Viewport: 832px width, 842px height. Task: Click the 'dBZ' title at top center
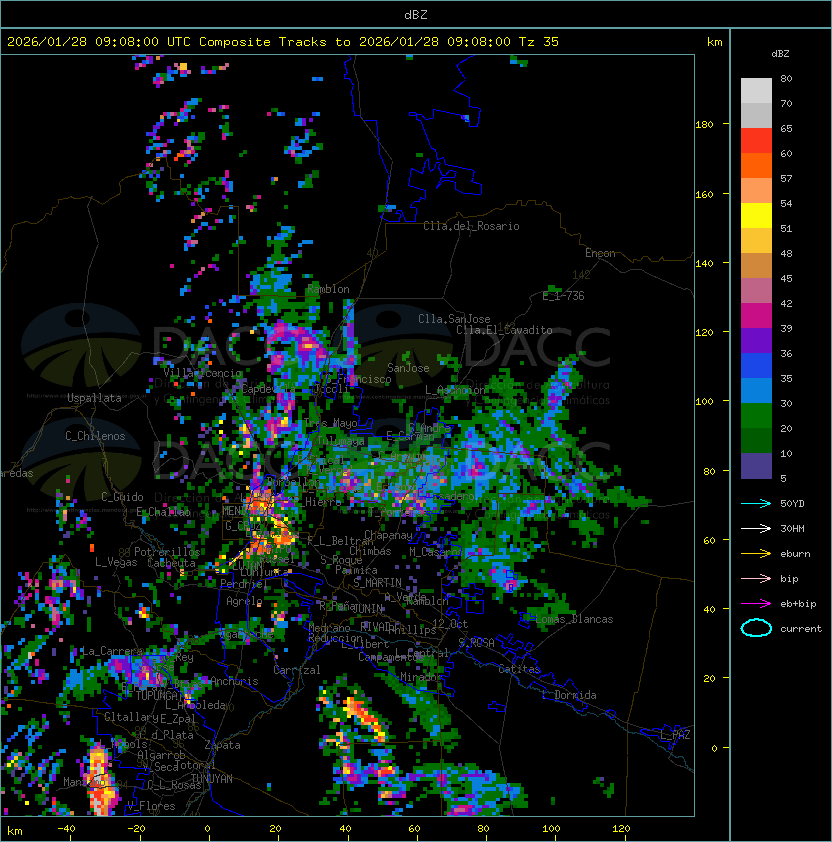coord(416,14)
